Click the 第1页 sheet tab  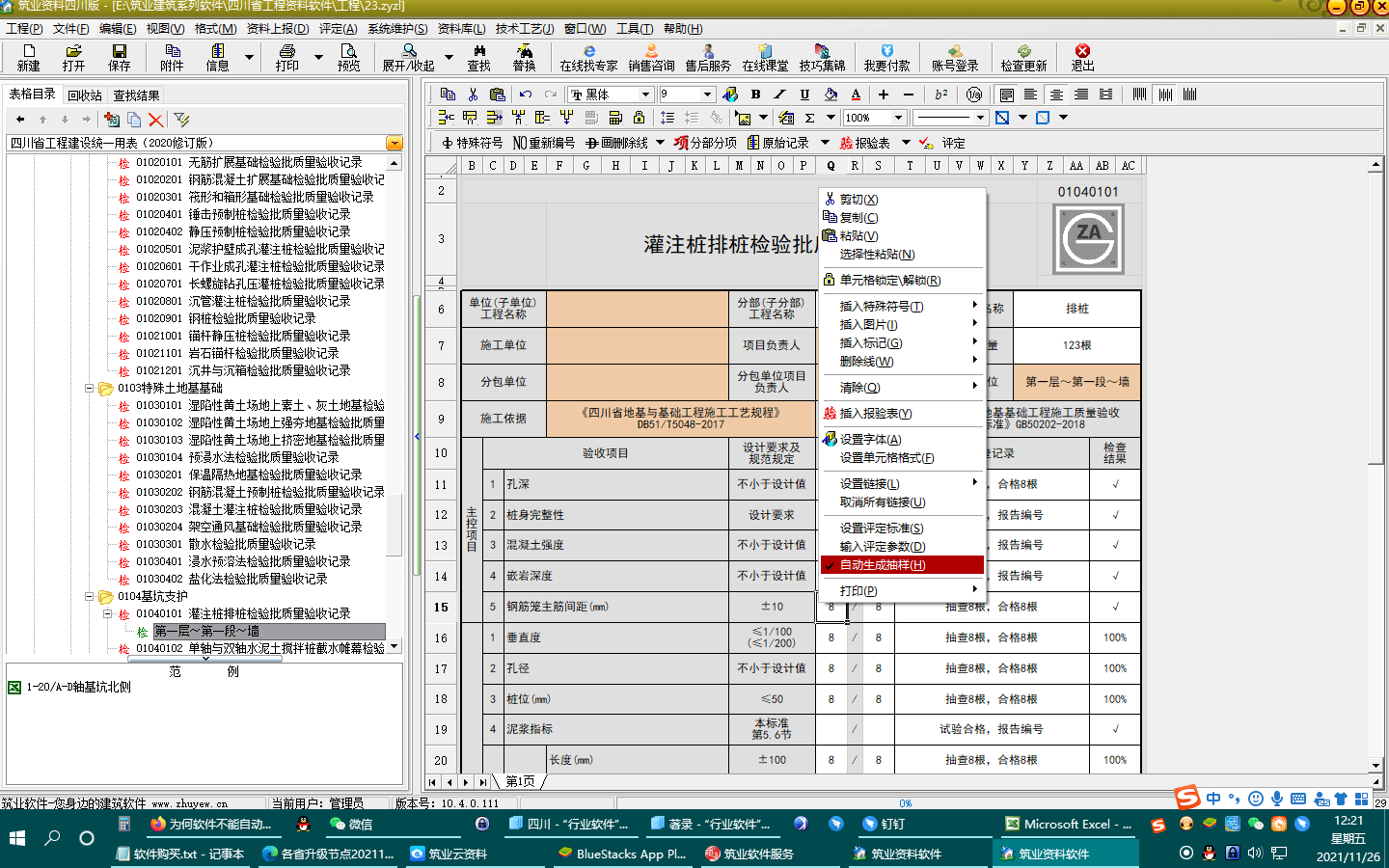coord(521,782)
